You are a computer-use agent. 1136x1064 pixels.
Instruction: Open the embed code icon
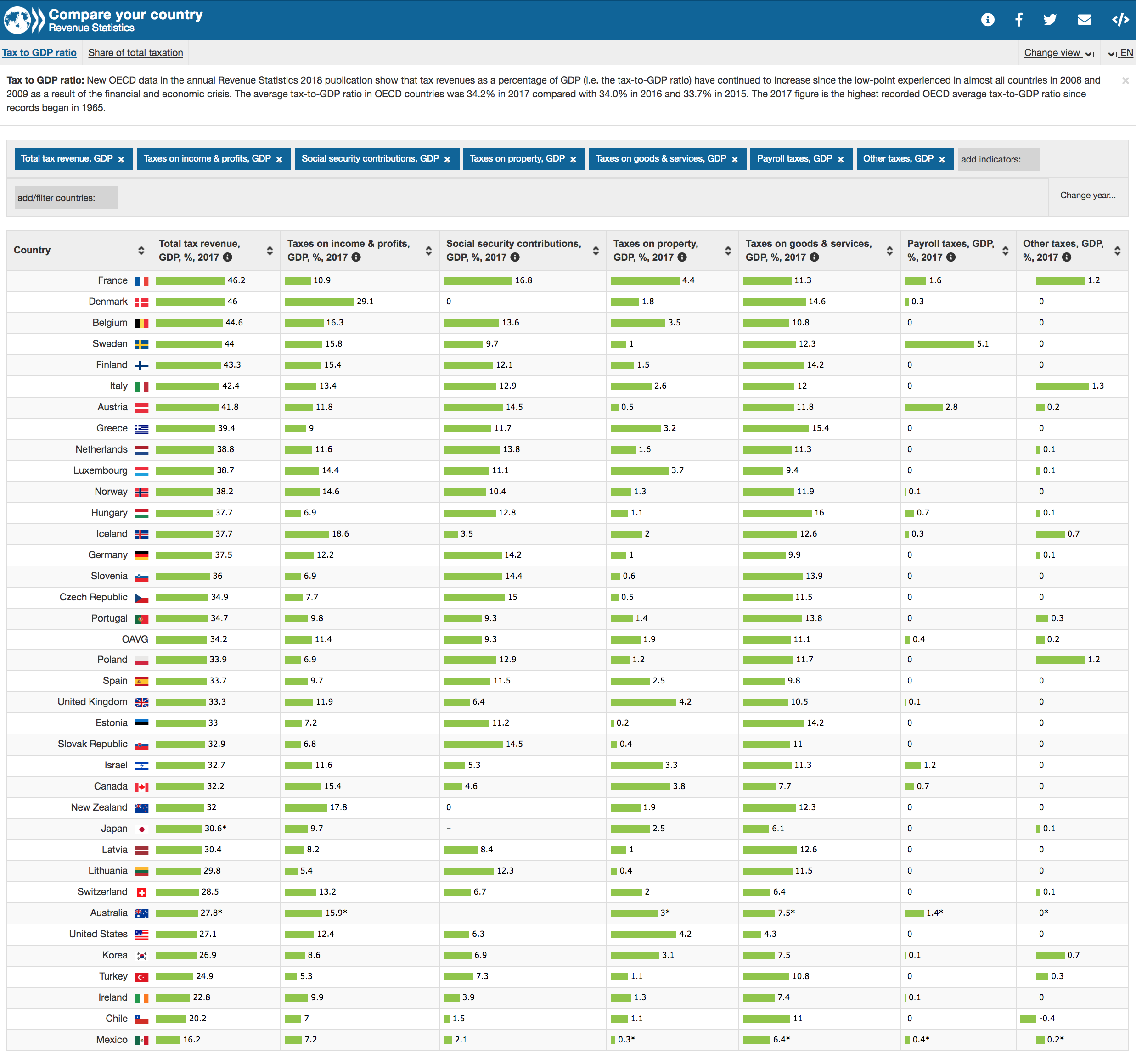(x=1120, y=20)
